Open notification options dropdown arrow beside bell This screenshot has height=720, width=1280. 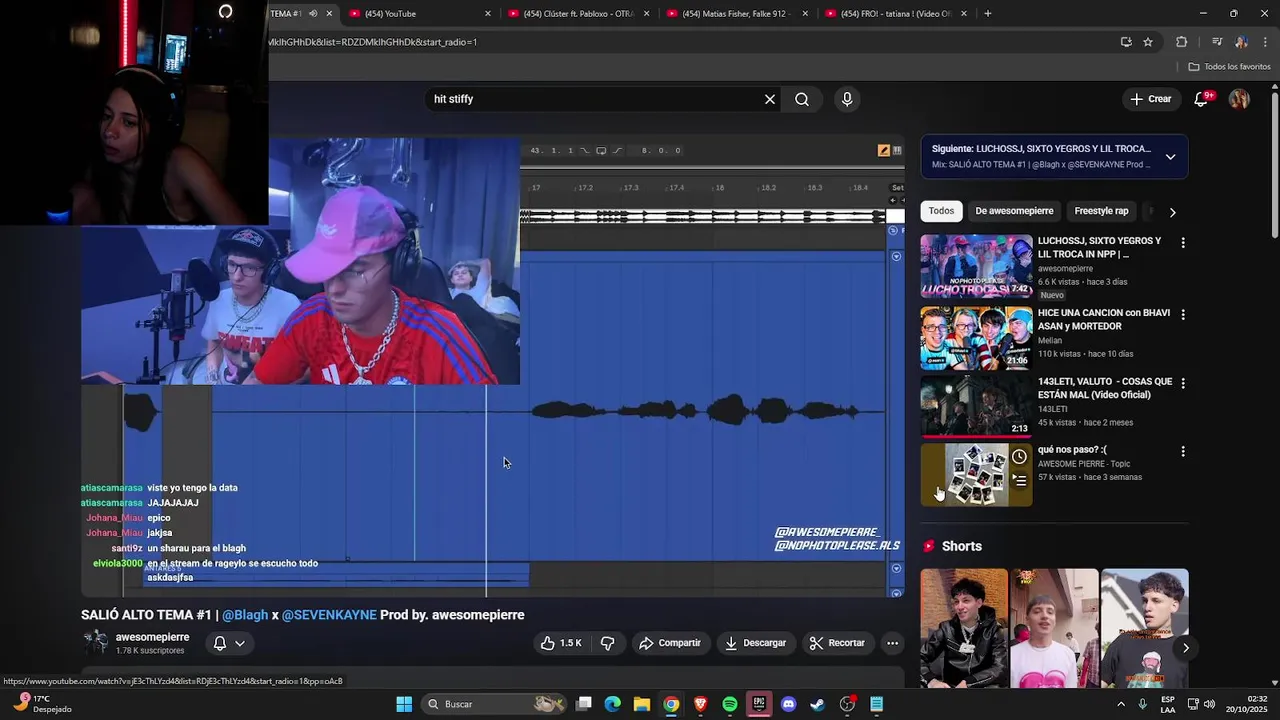point(240,643)
